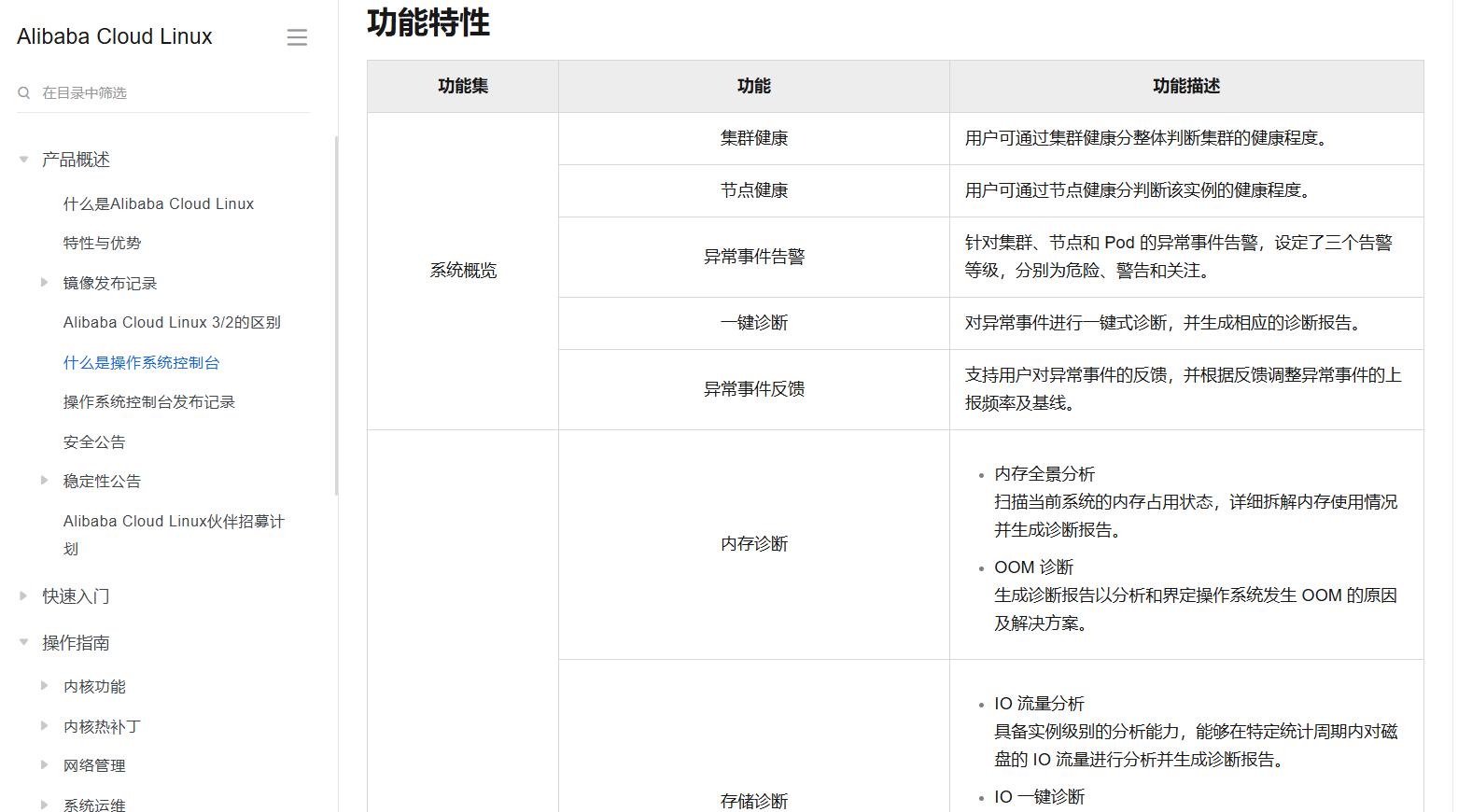The width and height of the screenshot is (1458, 812).
Task: Open the 特性与优势 page
Action: coord(102,243)
